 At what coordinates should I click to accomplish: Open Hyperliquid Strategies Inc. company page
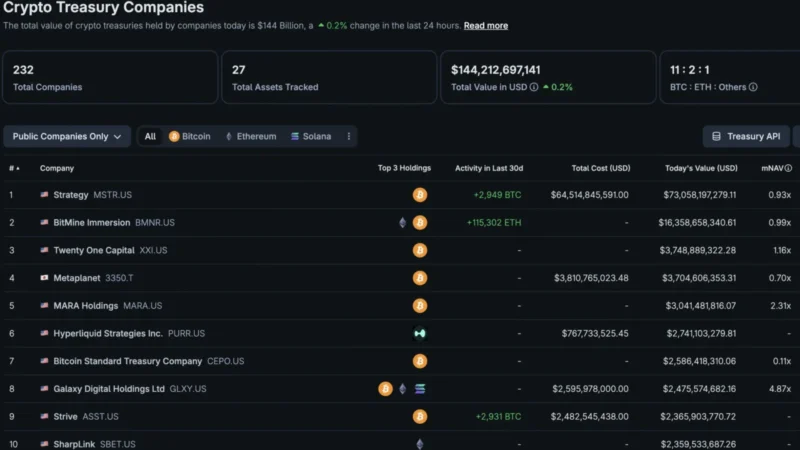pos(108,333)
